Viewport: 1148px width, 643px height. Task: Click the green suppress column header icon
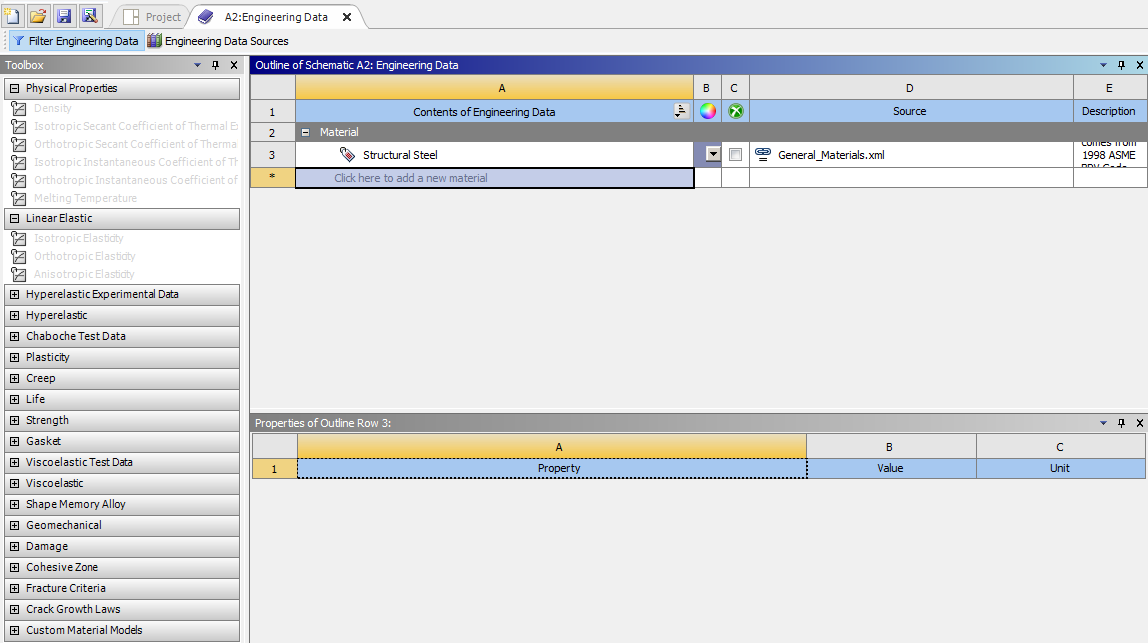(736, 111)
